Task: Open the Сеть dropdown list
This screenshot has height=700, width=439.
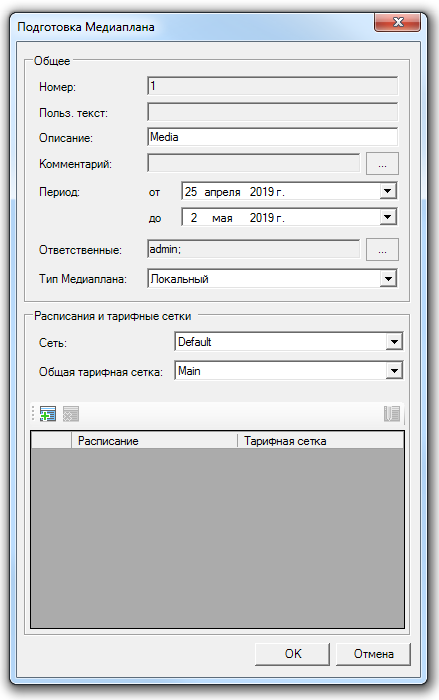Action: tap(394, 342)
